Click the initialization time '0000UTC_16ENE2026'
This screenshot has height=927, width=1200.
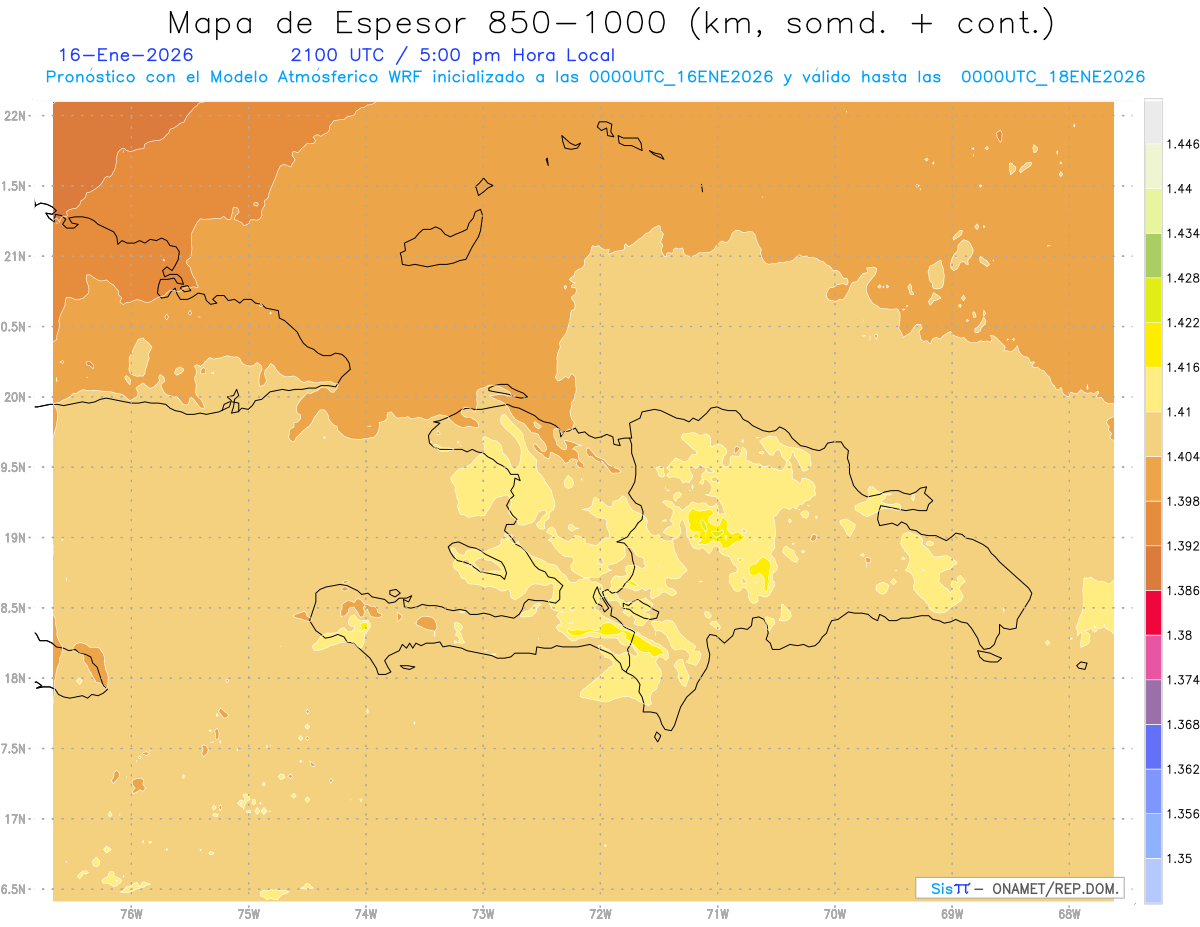pos(681,77)
